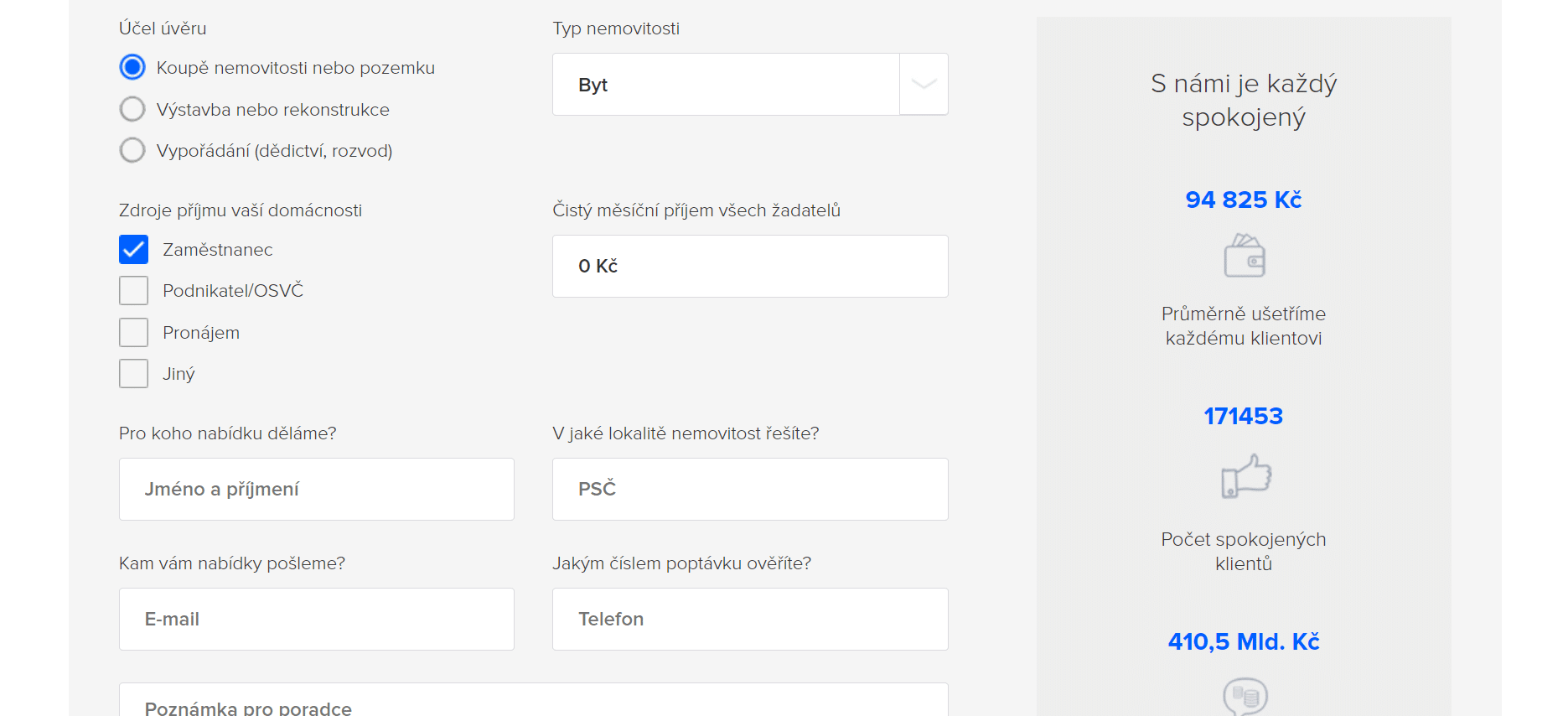The height and width of the screenshot is (716, 1568).
Task: Focus the net monthly income field '0 Kč'
Action: pyautogui.click(x=750, y=266)
